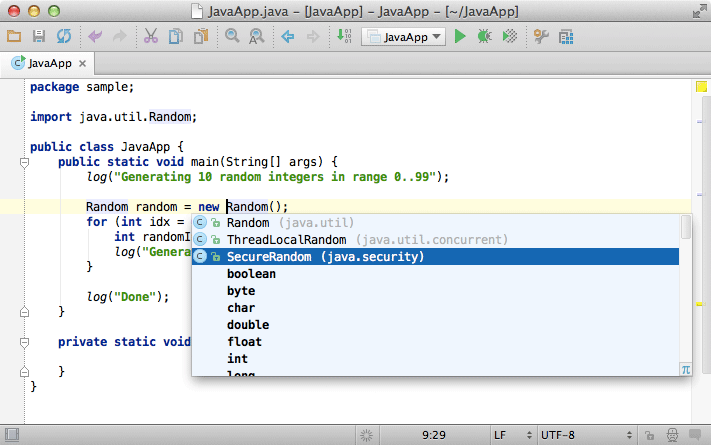
Task: Undo last action in toolbar
Action: pos(95,36)
